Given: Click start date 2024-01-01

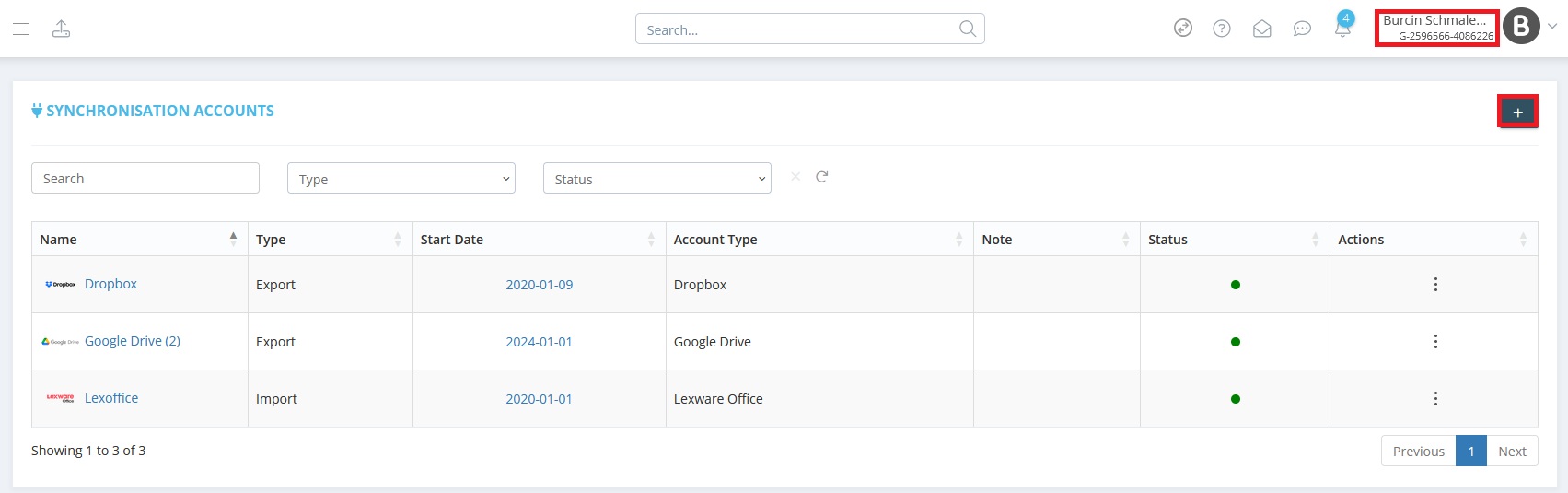Looking at the screenshot, I should click(x=539, y=342).
